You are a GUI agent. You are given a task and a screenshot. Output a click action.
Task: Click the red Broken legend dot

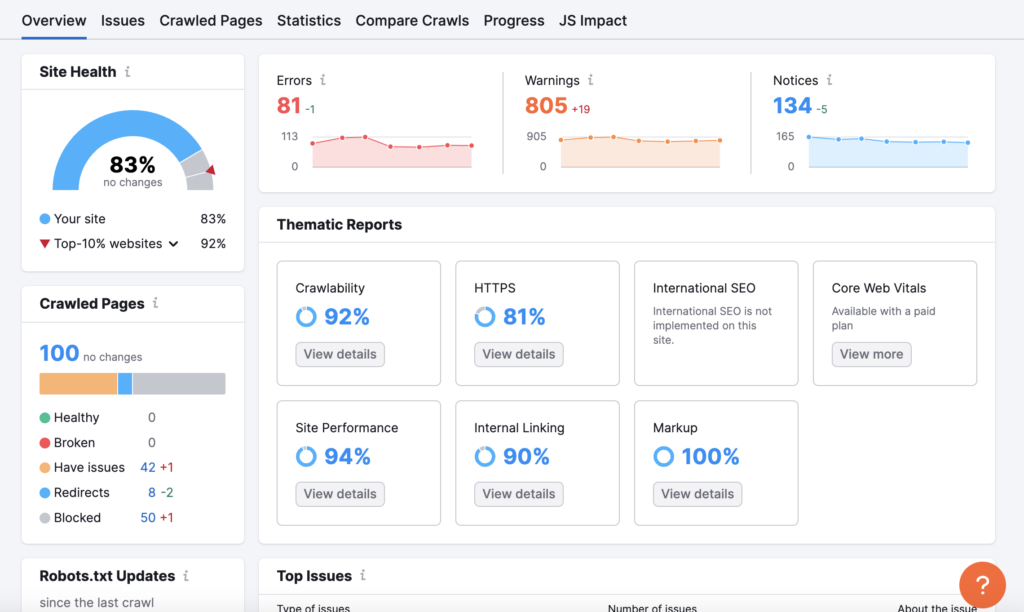pyautogui.click(x=44, y=443)
